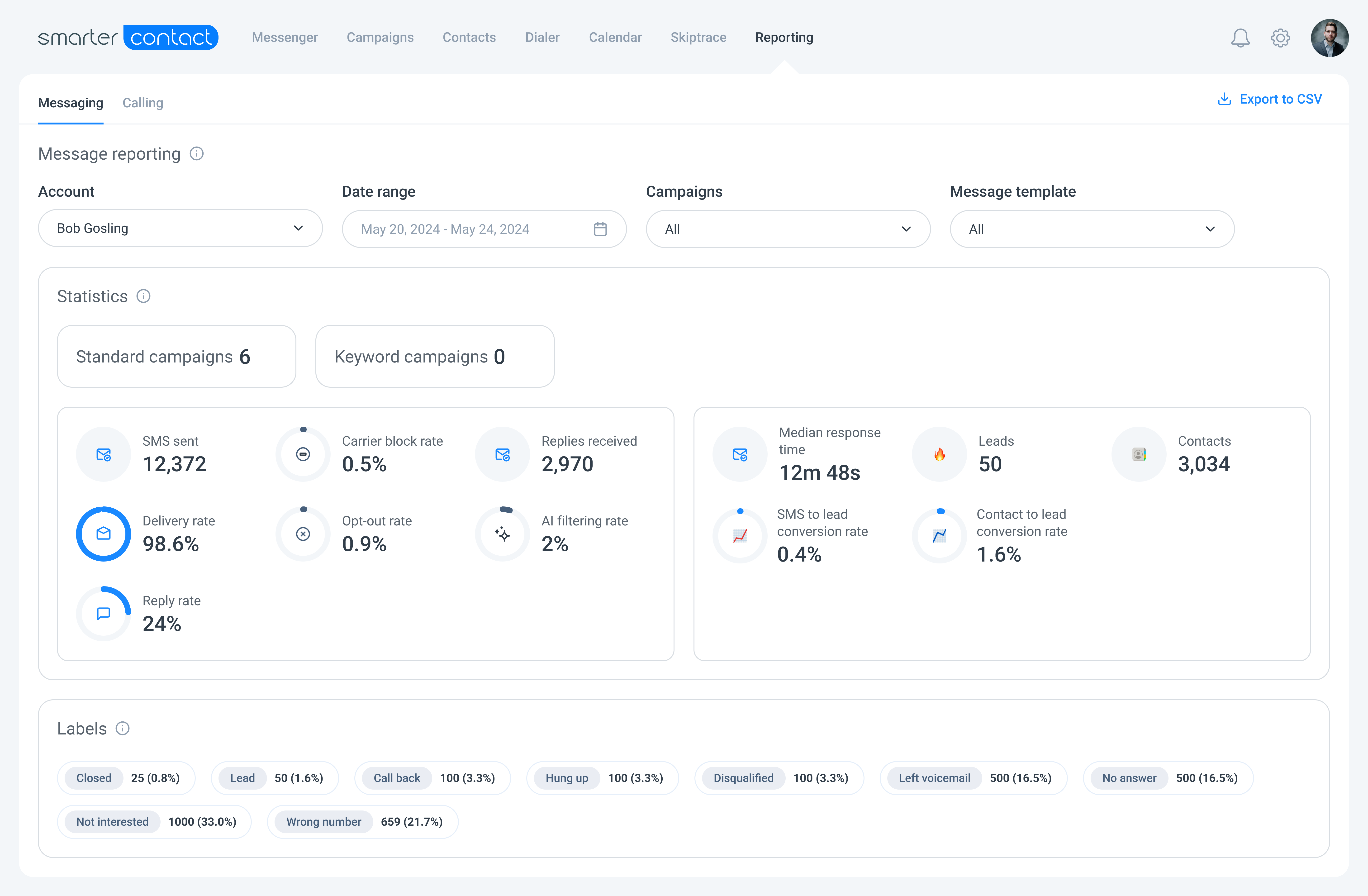Open the Account dropdown showing Bob Gosling
This screenshot has height=896, width=1368.
point(180,228)
